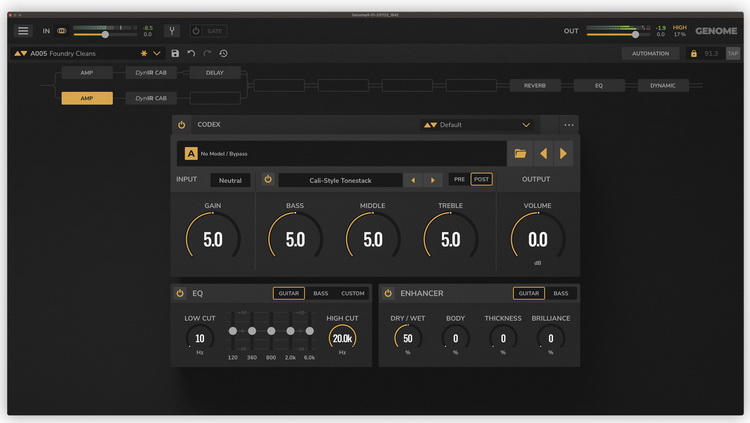The height and width of the screenshot is (423, 750).
Task: Switch to the previous tonestack
Action: coord(413,180)
